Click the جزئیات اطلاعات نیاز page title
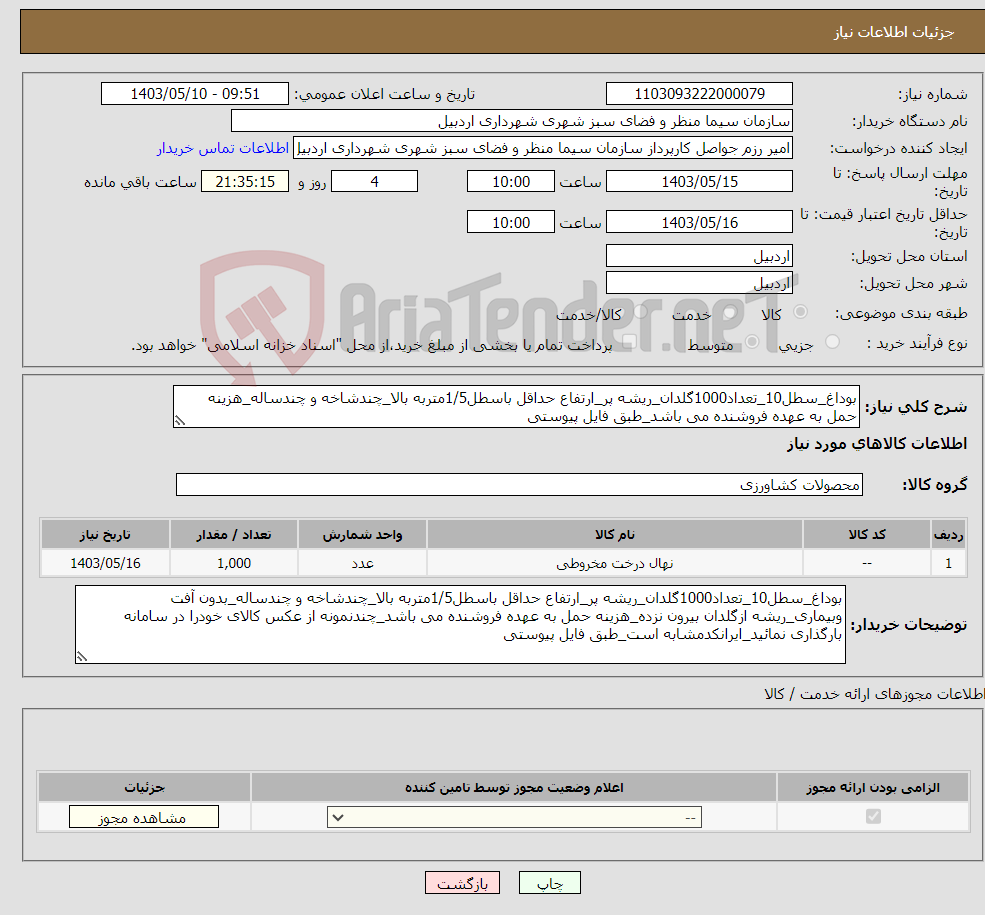This screenshot has height=915, width=985. [x=894, y=32]
